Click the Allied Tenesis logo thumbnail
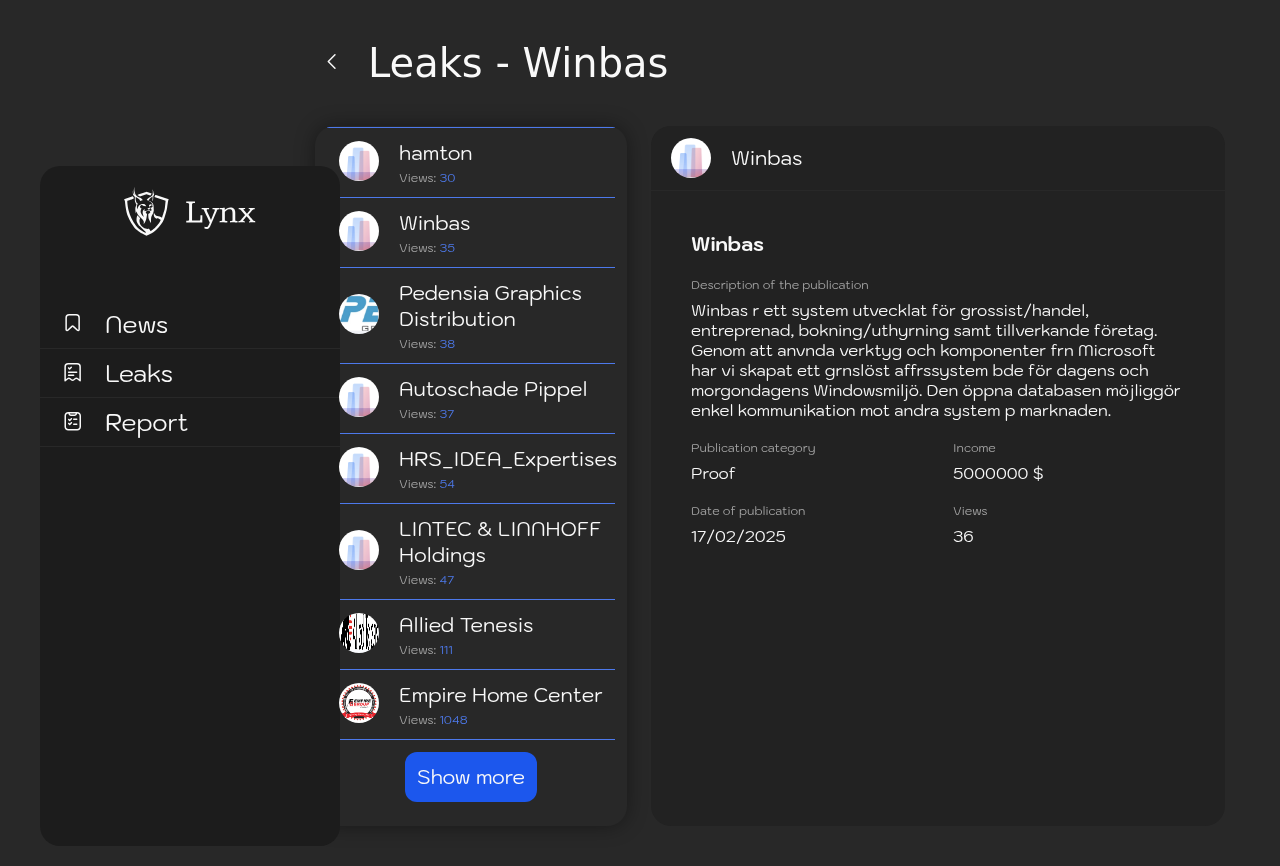The image size is (1280, 866). coord(359,633)
